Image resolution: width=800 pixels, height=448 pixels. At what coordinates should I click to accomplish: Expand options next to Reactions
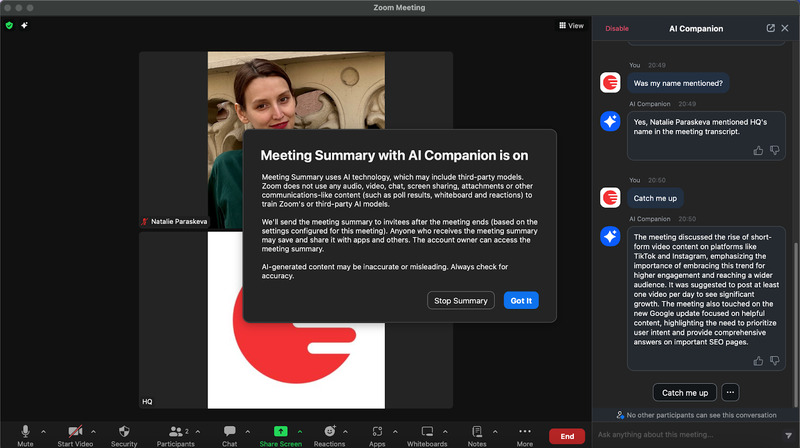click(x=345, y=432)
